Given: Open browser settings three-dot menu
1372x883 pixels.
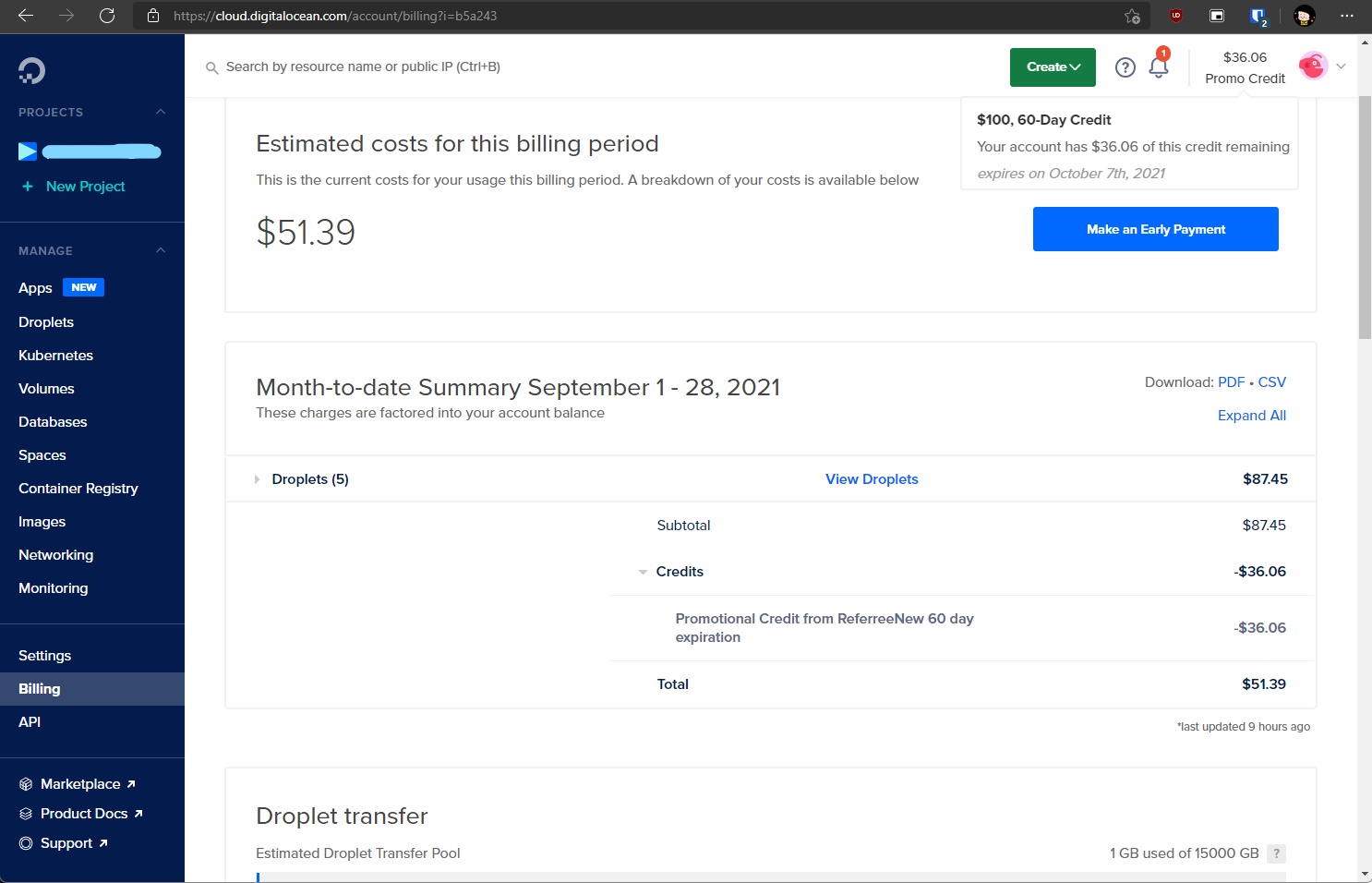Looking at the screenshot, I should tap(1347, 16).
